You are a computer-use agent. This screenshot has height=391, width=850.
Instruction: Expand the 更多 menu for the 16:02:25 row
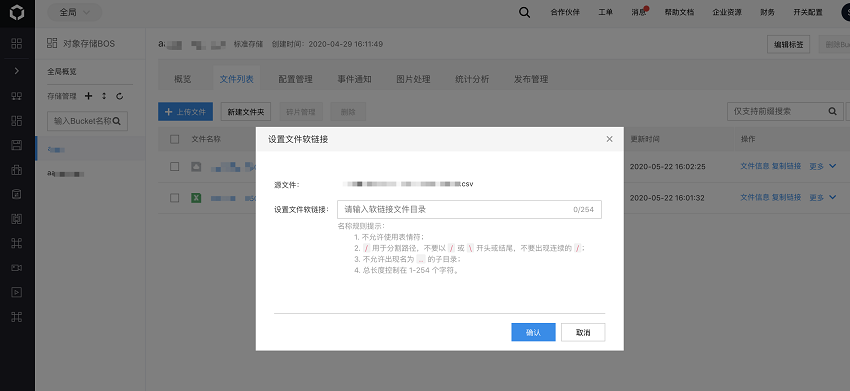pos(823,166)
